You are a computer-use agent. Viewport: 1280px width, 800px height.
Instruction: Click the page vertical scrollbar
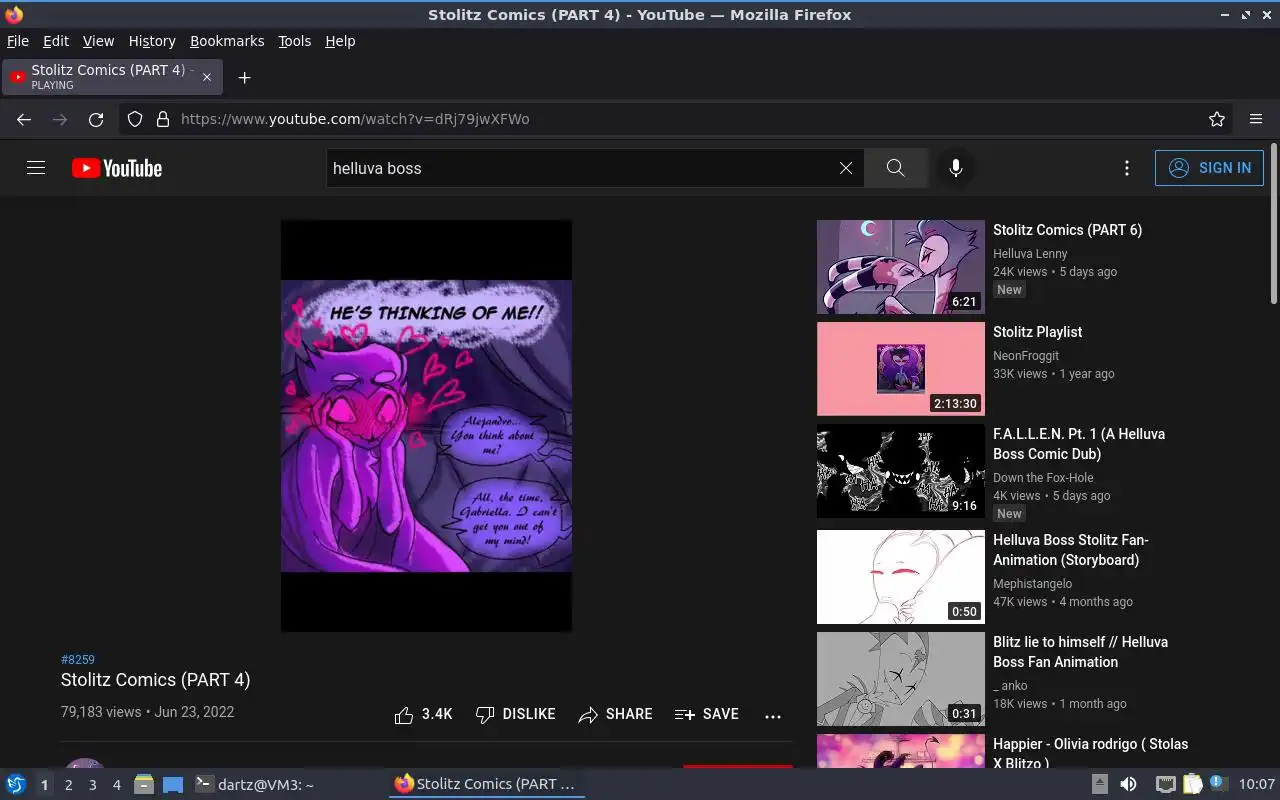(1273, 224)
